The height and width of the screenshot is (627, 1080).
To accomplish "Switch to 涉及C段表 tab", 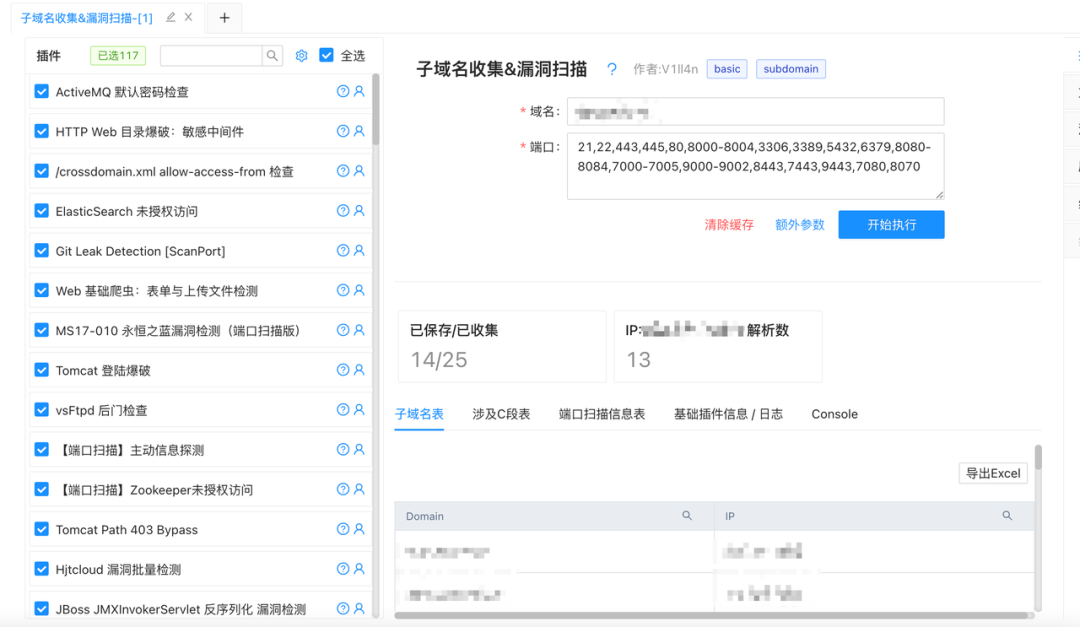I will pos(501,414).
